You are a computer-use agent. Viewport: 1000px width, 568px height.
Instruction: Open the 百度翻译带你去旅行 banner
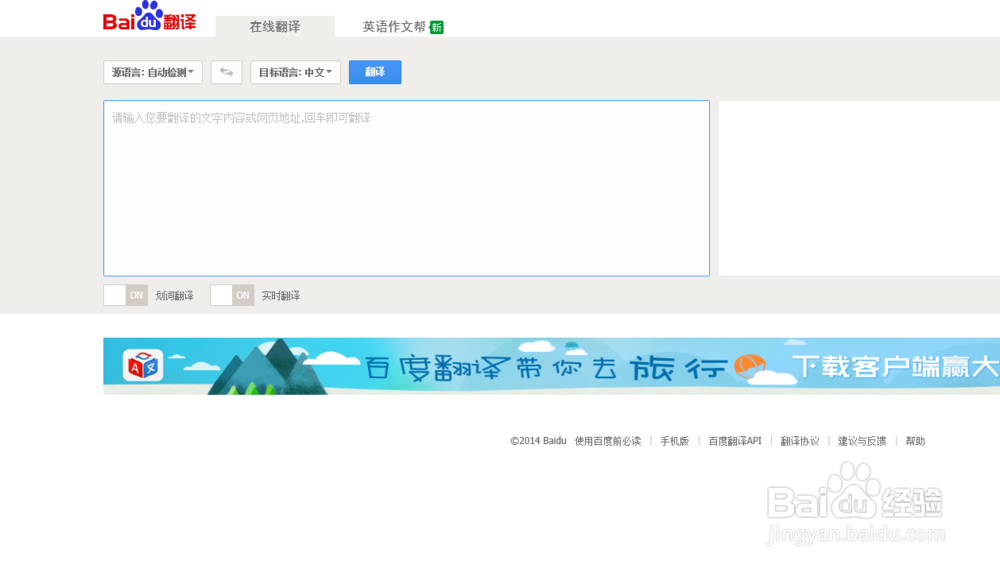point(552,366)
